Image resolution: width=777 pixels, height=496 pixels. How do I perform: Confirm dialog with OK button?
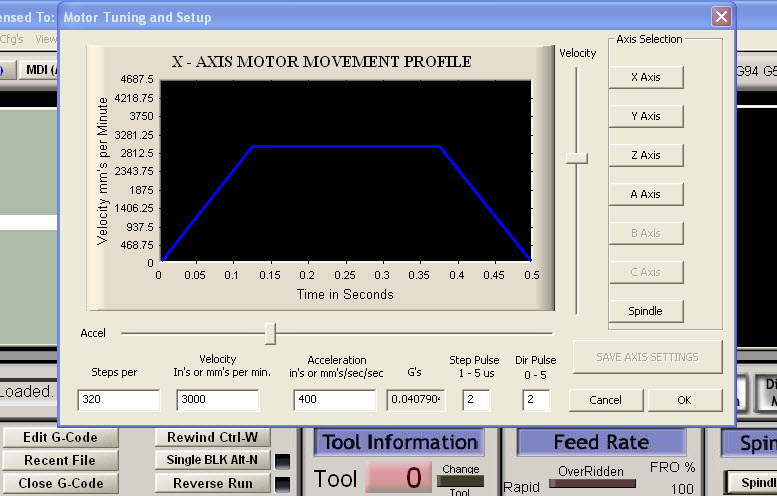point(684,400)
